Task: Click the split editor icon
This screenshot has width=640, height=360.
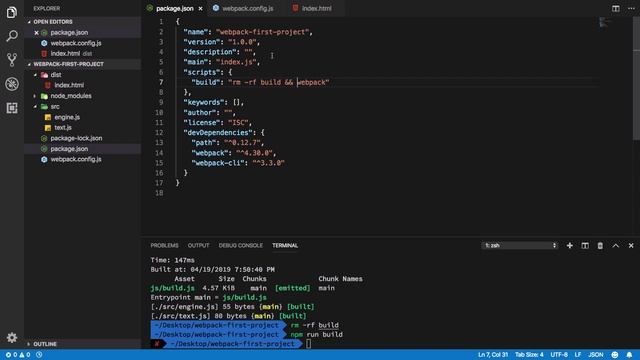Action: click(616, 8)
